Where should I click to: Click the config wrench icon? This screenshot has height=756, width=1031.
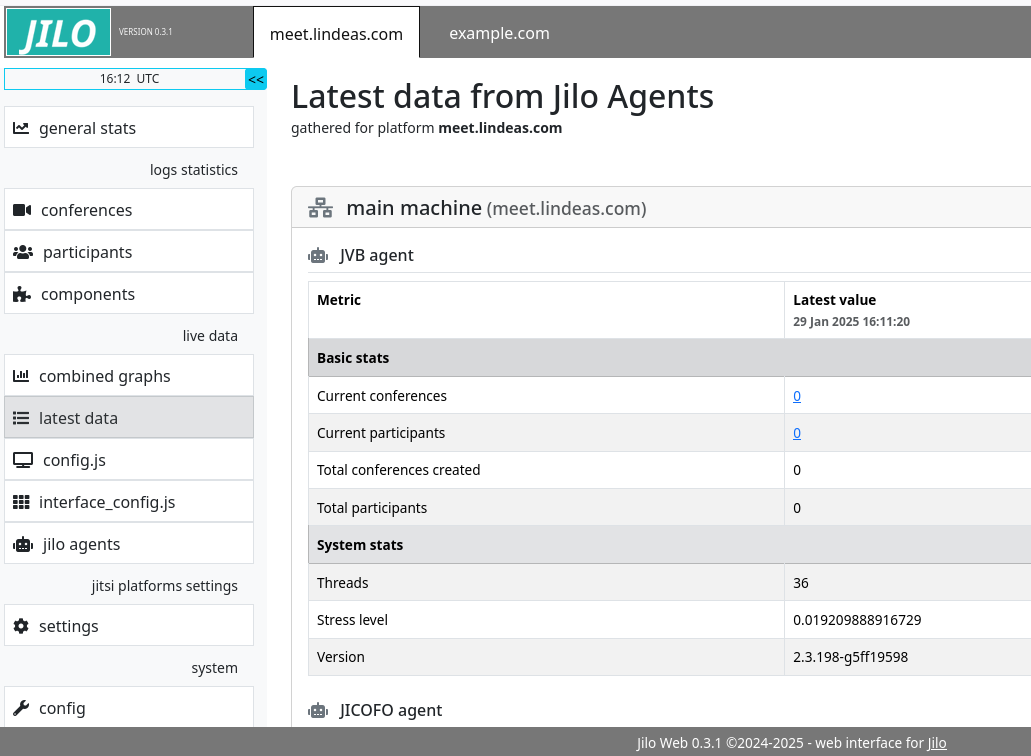21,708
